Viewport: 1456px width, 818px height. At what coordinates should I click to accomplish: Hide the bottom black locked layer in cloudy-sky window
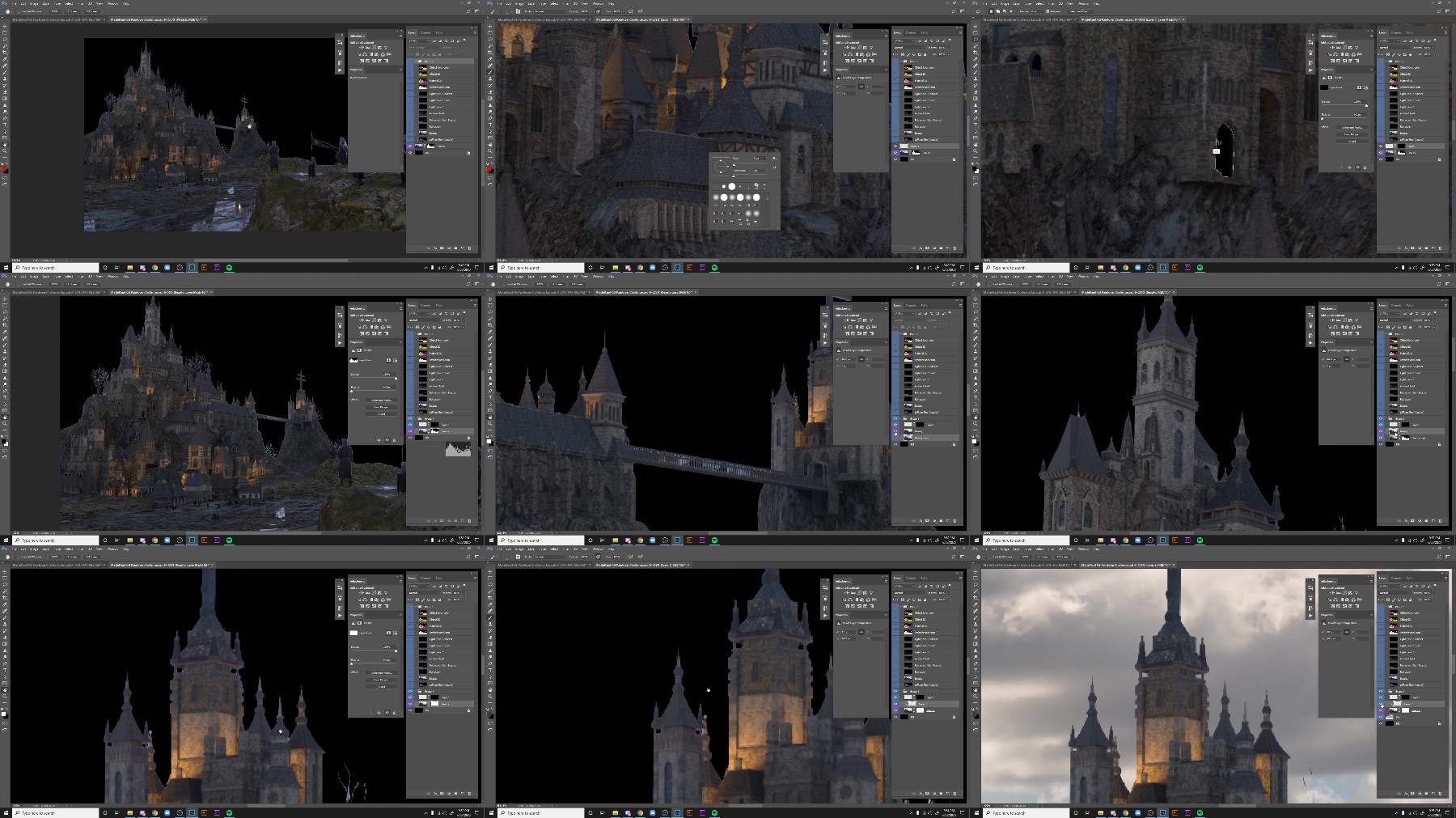(x=1381, y=723)
